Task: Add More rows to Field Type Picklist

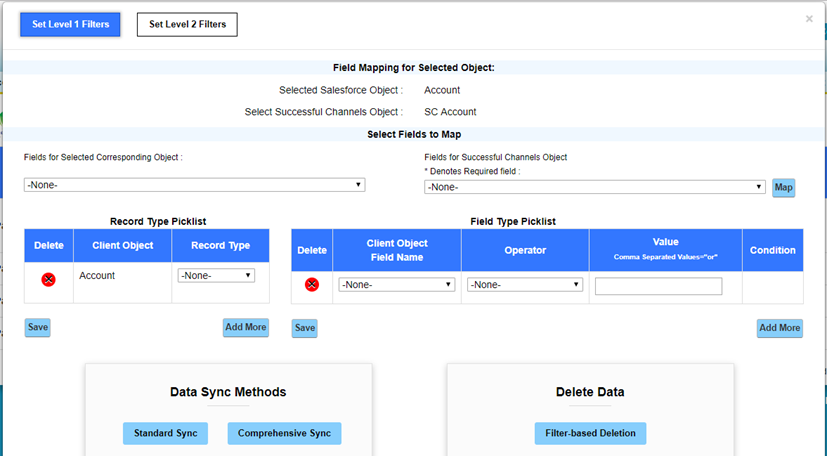Action: pyautogui.click(x=780, y=328)
